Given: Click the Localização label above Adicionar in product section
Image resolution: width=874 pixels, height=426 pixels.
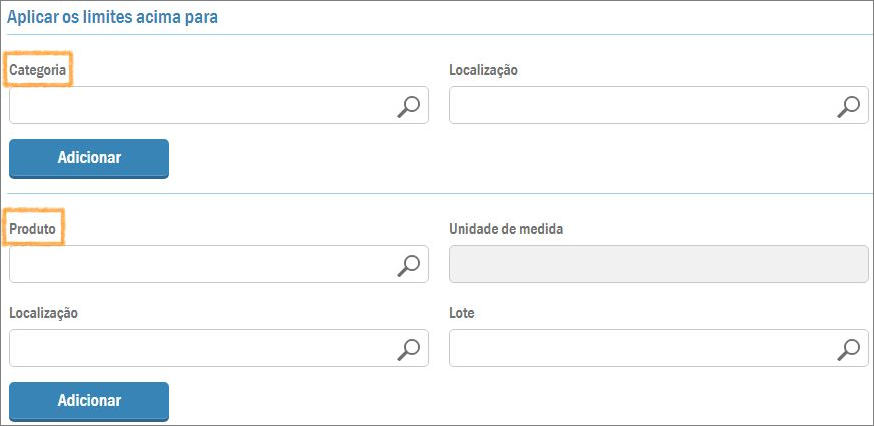Looking at the screenshot, I should coord(43,313).
